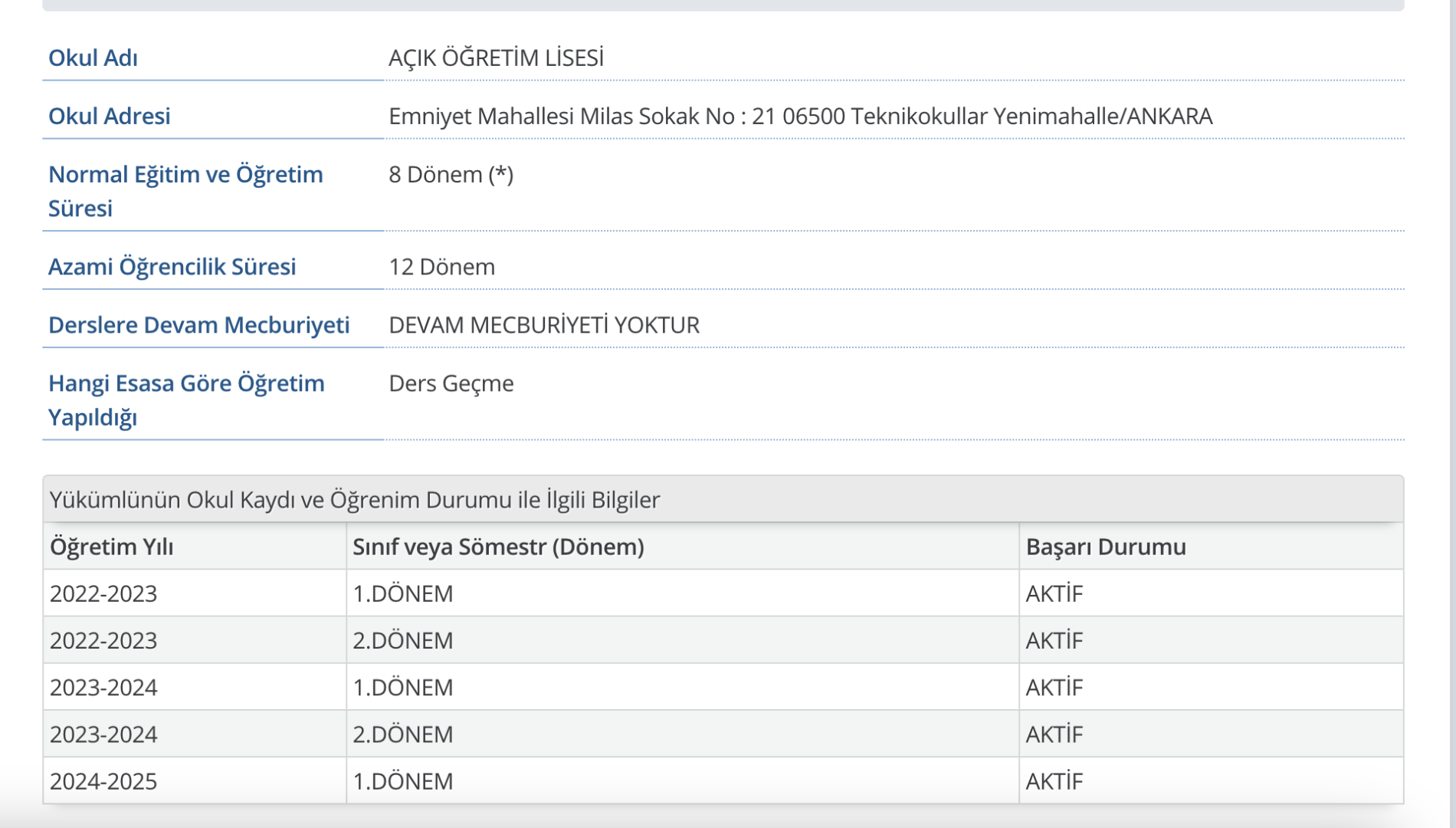The image size is (1456, 828).
Task: Click the "Başarı Durumu" column header
Action: point(1105,547)
